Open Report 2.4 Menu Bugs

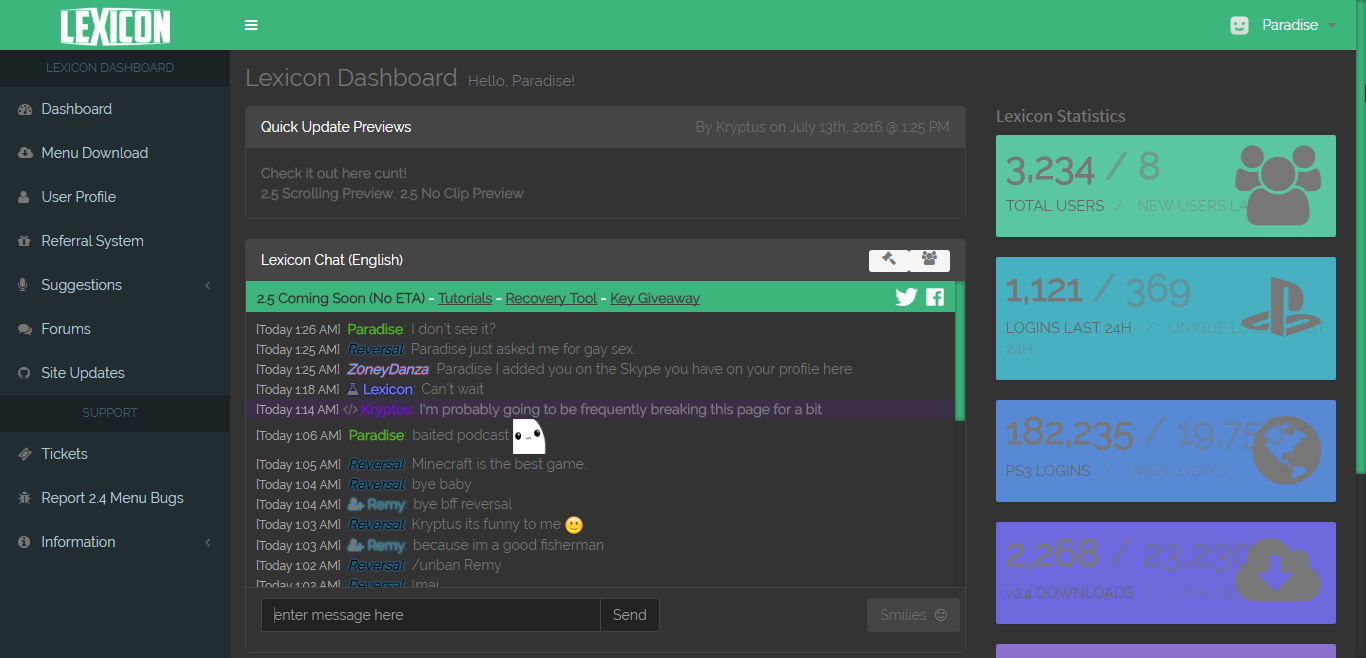point(115,498)
